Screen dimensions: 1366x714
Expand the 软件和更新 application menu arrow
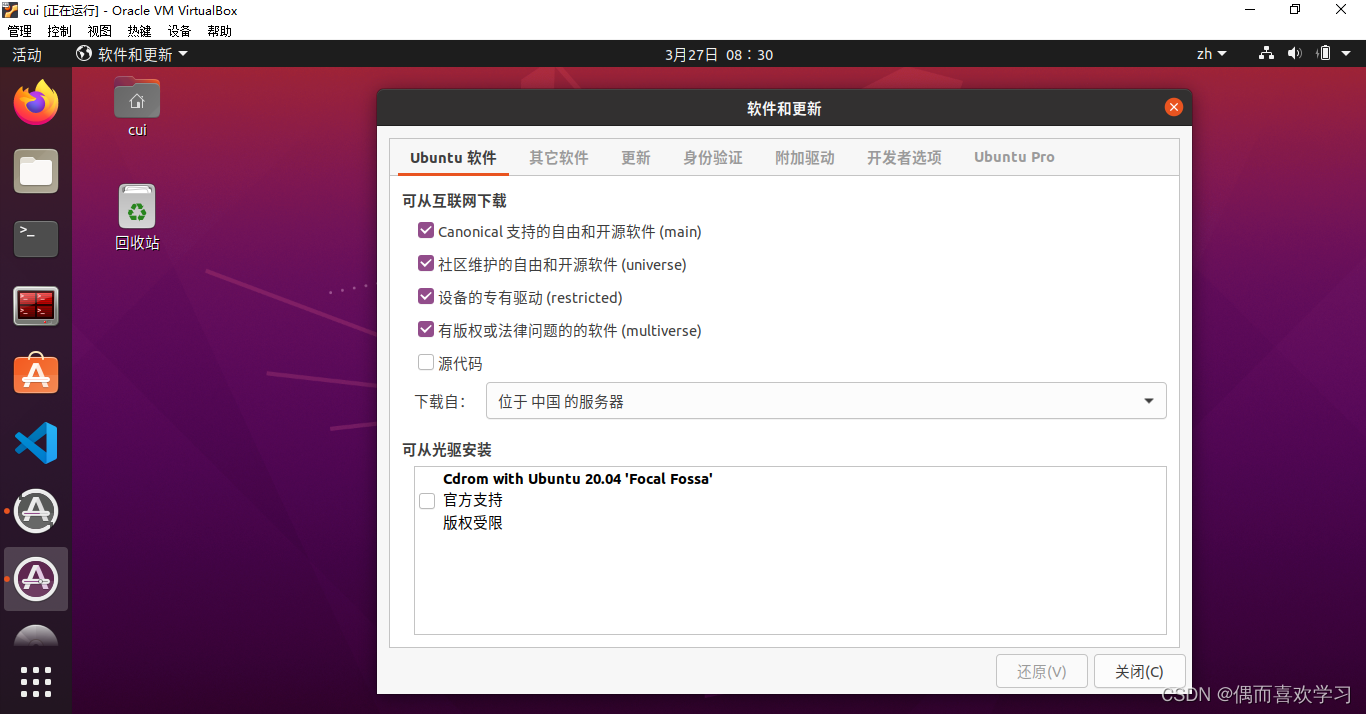pyautogui.click(x=183, y=54)
